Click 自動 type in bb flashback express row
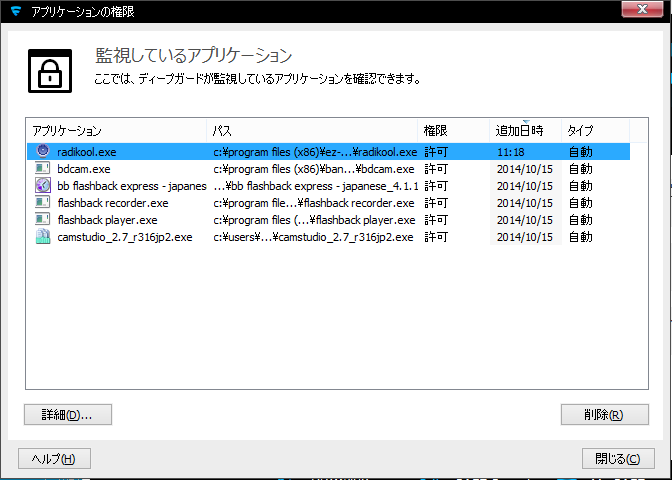 581,186
